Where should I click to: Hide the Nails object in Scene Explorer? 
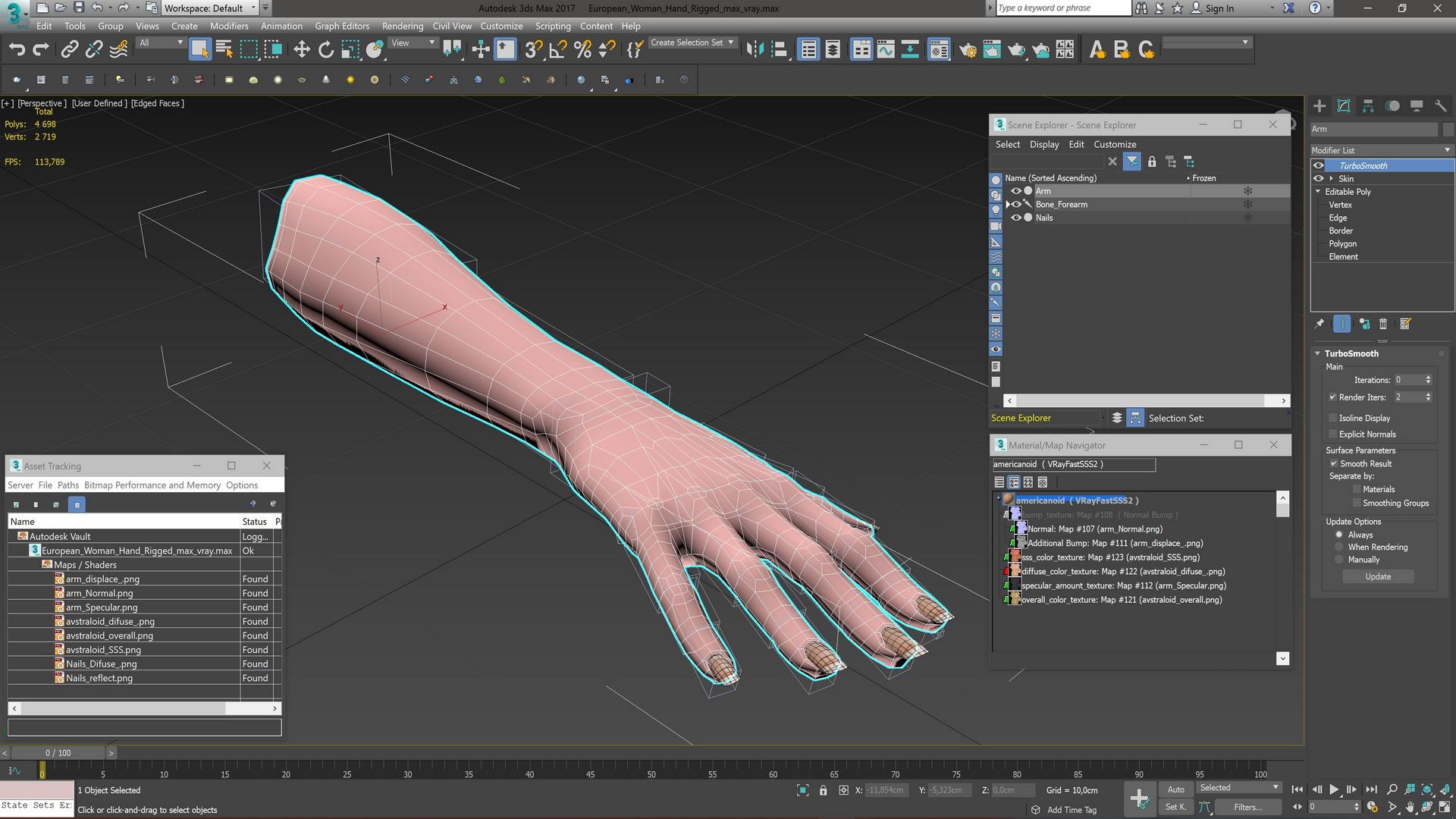tap(1016, 218)
